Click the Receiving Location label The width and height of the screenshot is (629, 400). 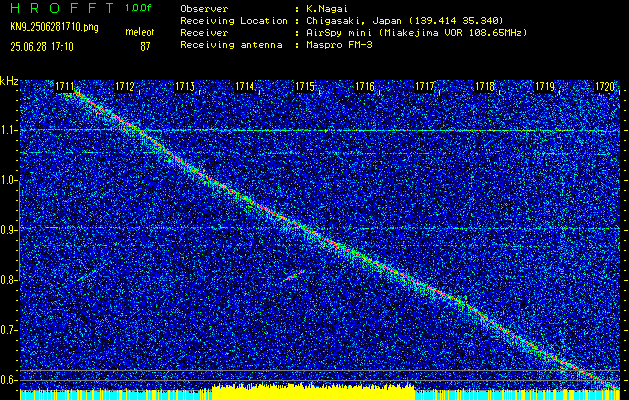234,21
